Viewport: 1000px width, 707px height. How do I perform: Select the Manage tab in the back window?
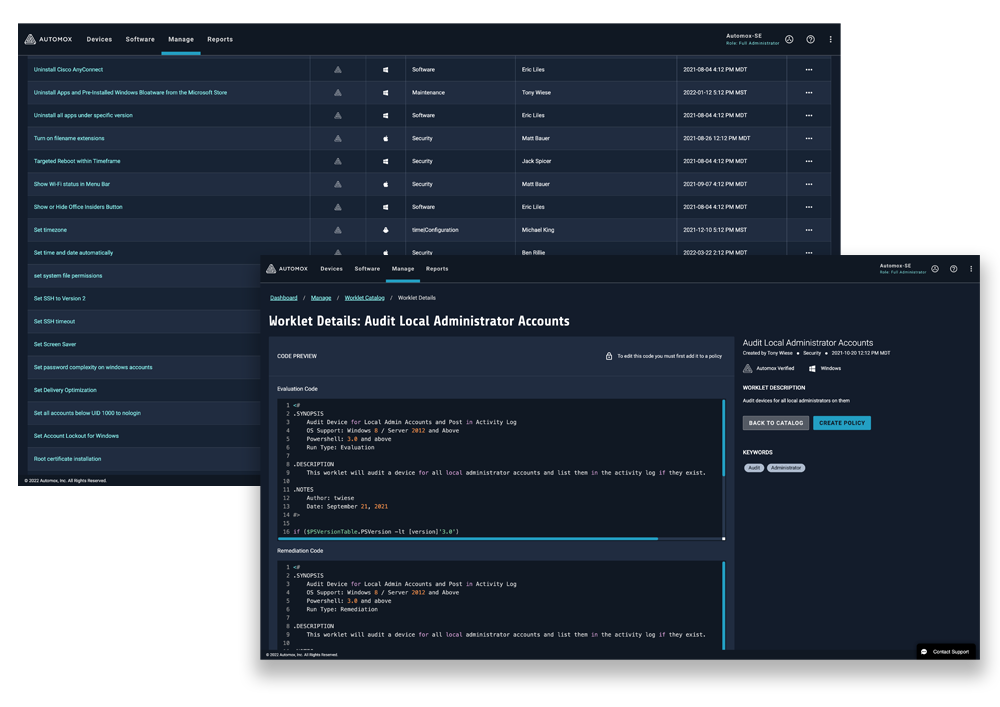click(x=181, y=40)
